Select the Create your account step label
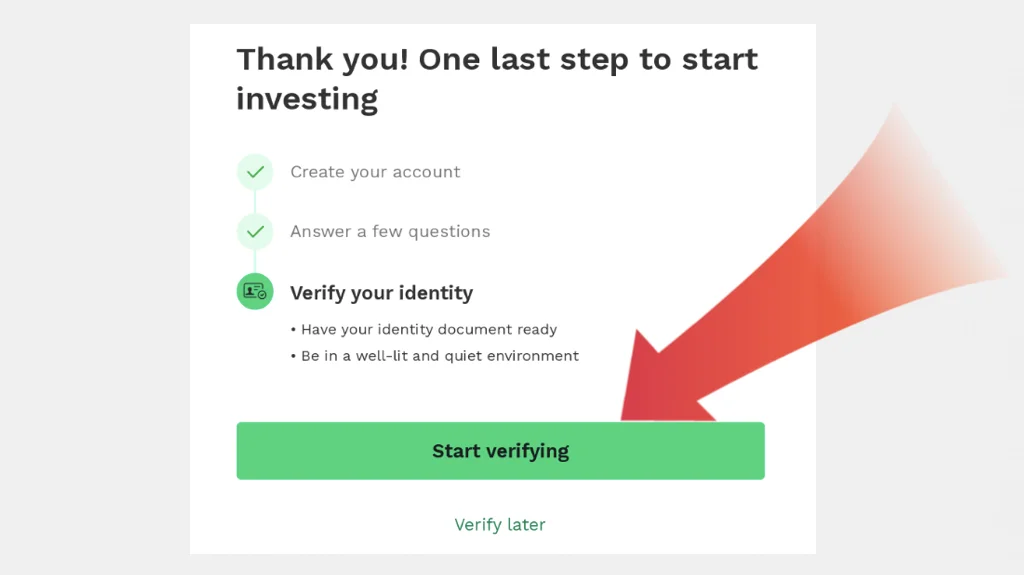The height and width of the screenshot is (575, 1024). [375, 172]
